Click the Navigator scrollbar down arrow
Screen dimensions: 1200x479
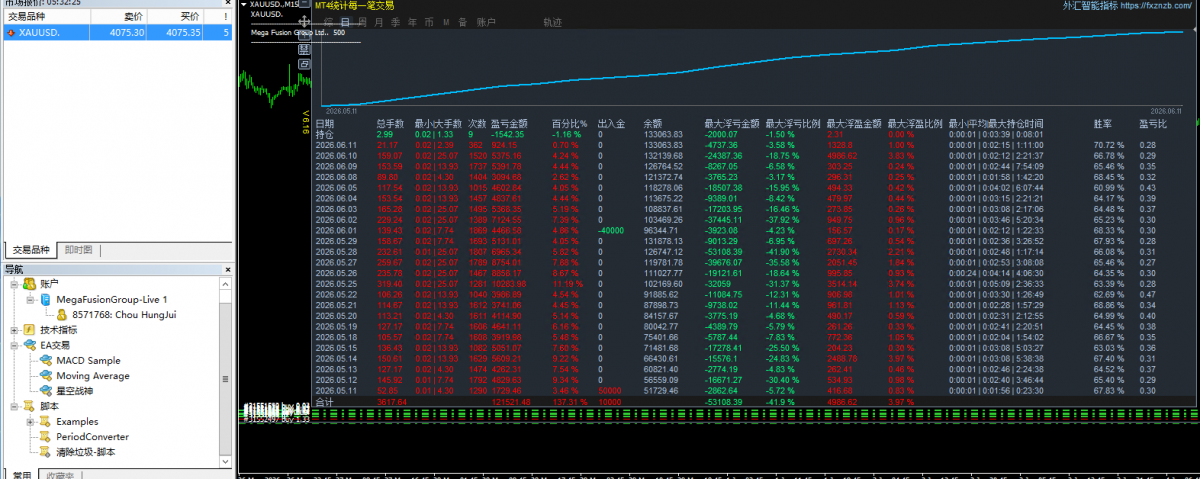(x=227, y=460)
